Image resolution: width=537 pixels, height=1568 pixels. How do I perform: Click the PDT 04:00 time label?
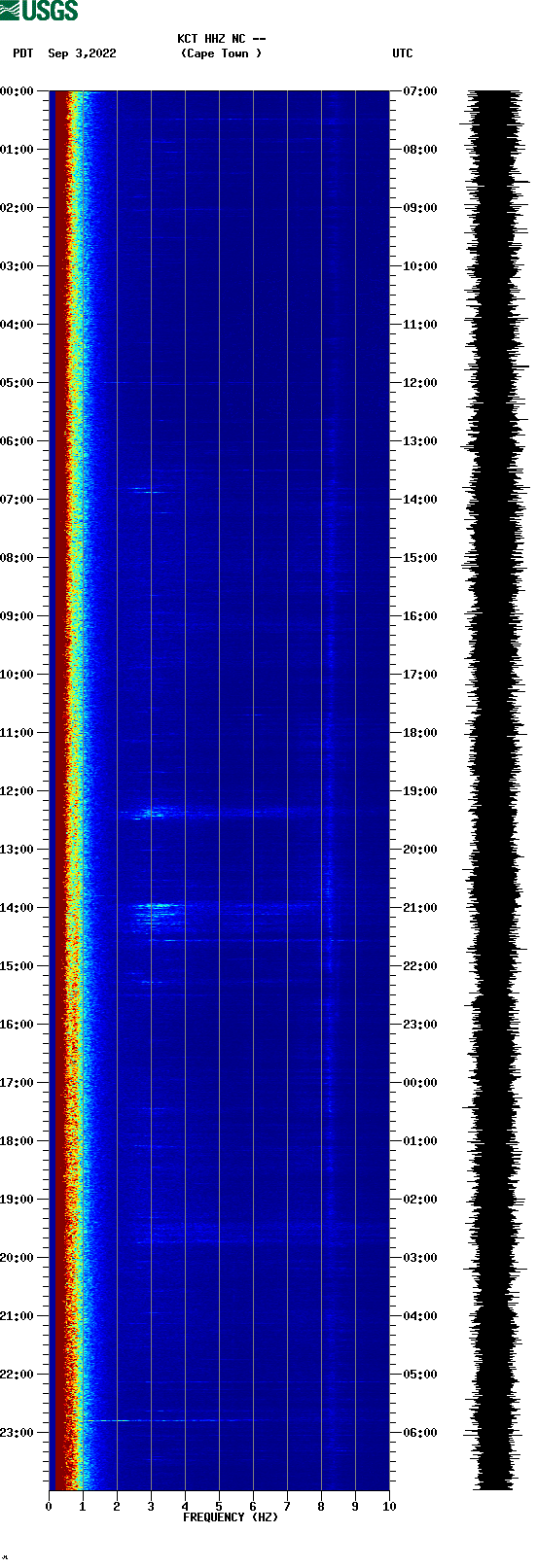click(18, 325)
